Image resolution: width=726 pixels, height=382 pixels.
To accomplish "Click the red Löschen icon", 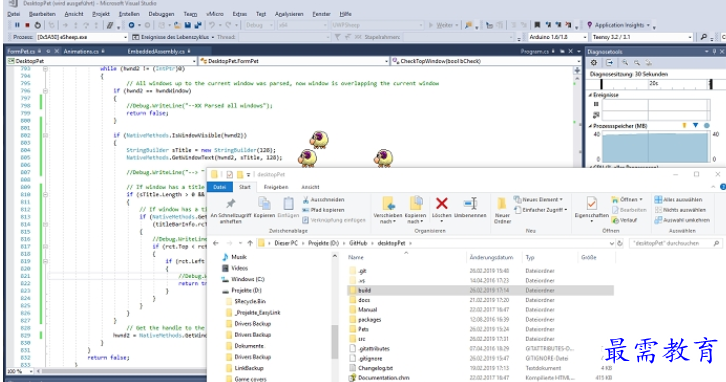I will [441, 203].
